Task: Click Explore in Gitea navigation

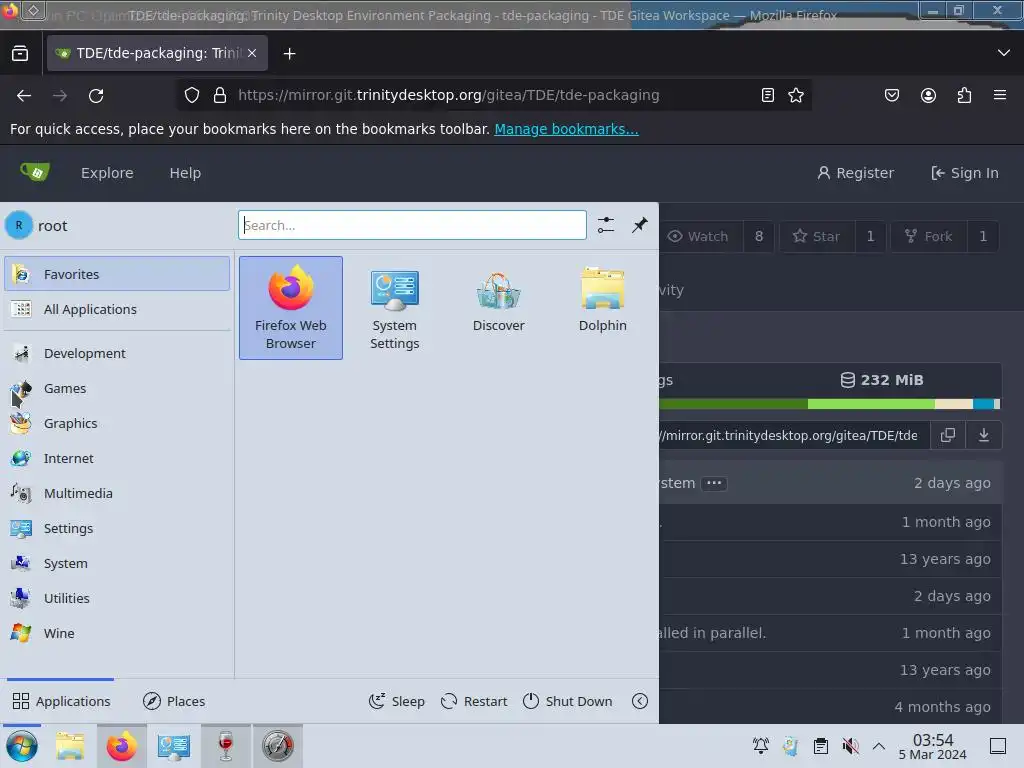Action: 107,173
